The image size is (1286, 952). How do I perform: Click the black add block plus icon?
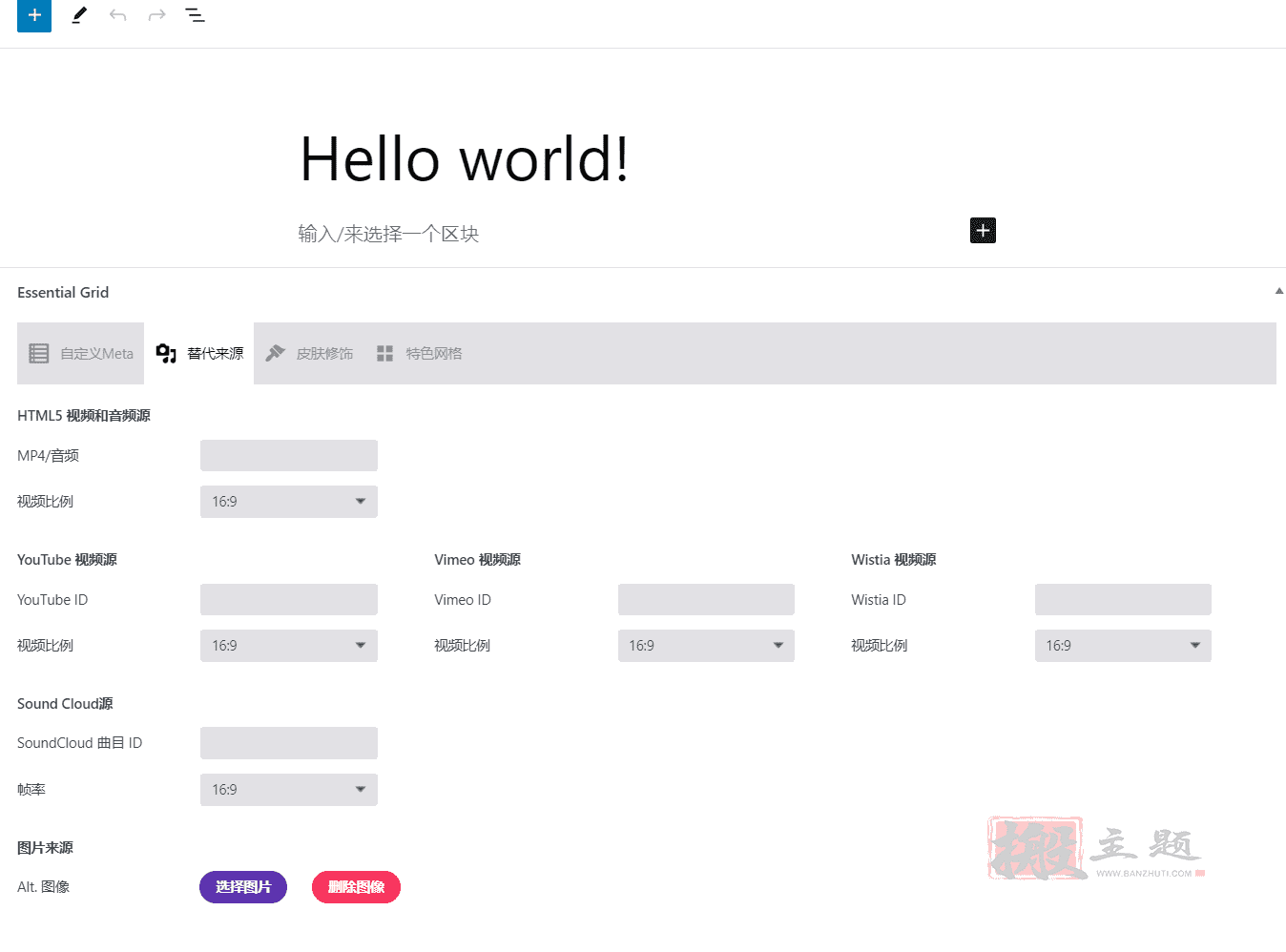point(983,231)
